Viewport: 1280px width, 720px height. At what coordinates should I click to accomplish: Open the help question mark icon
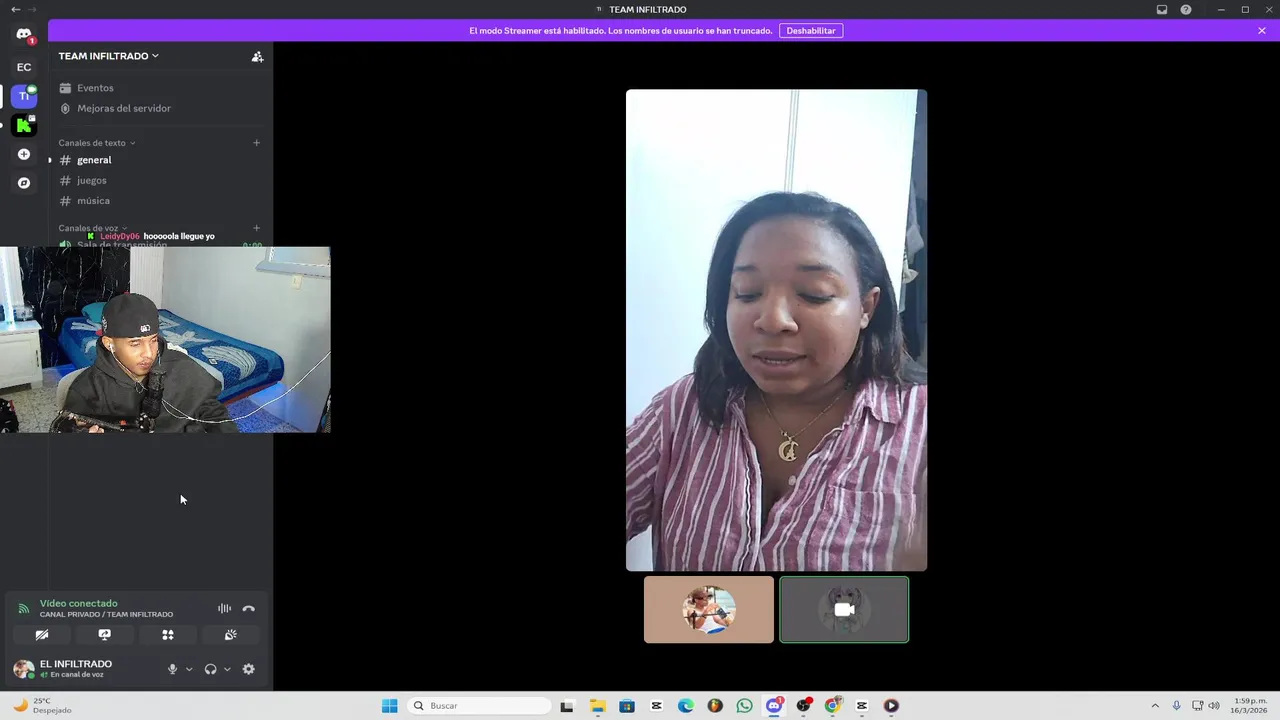(x=1186, y=9)
